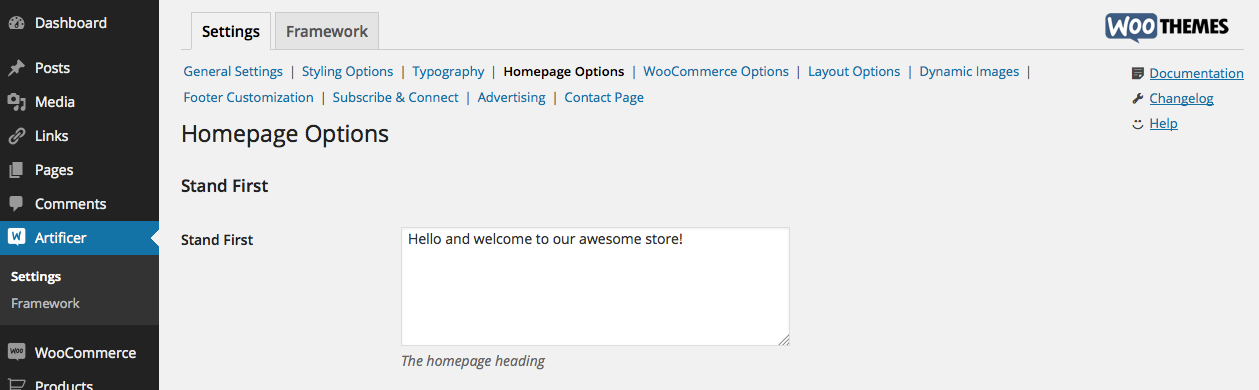Viewport: 1259px width, 390px height.
Task: Click the Artificer theme icon
Action: pos(17,238)
